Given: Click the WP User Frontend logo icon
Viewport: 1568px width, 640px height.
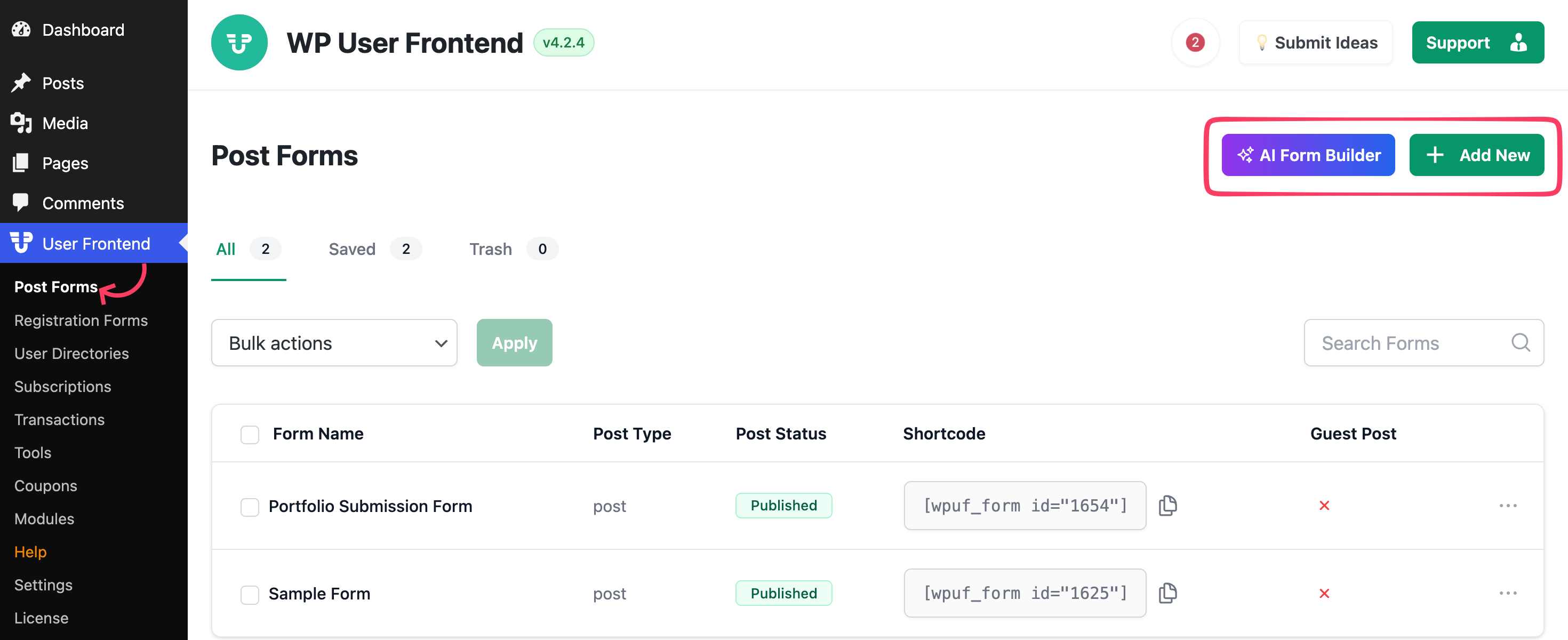Looking at the screenshot, I should (x=239, y=42).
